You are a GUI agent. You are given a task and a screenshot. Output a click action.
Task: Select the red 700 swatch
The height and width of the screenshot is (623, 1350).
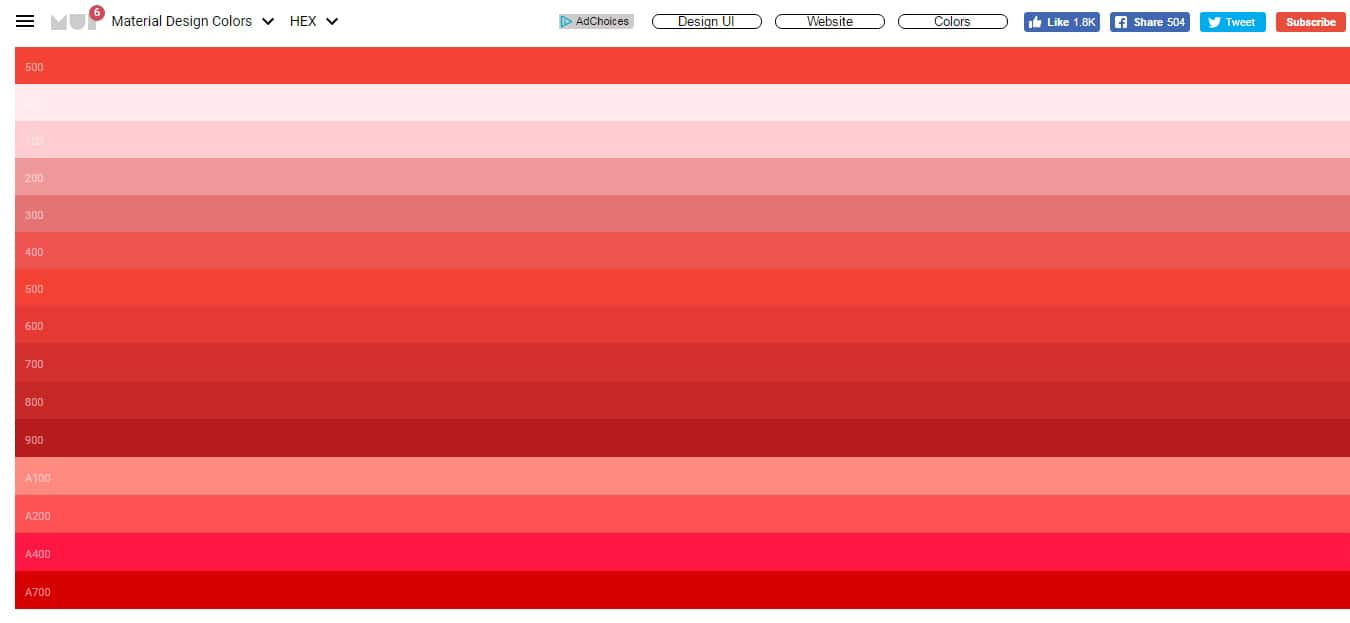[682, 362]
